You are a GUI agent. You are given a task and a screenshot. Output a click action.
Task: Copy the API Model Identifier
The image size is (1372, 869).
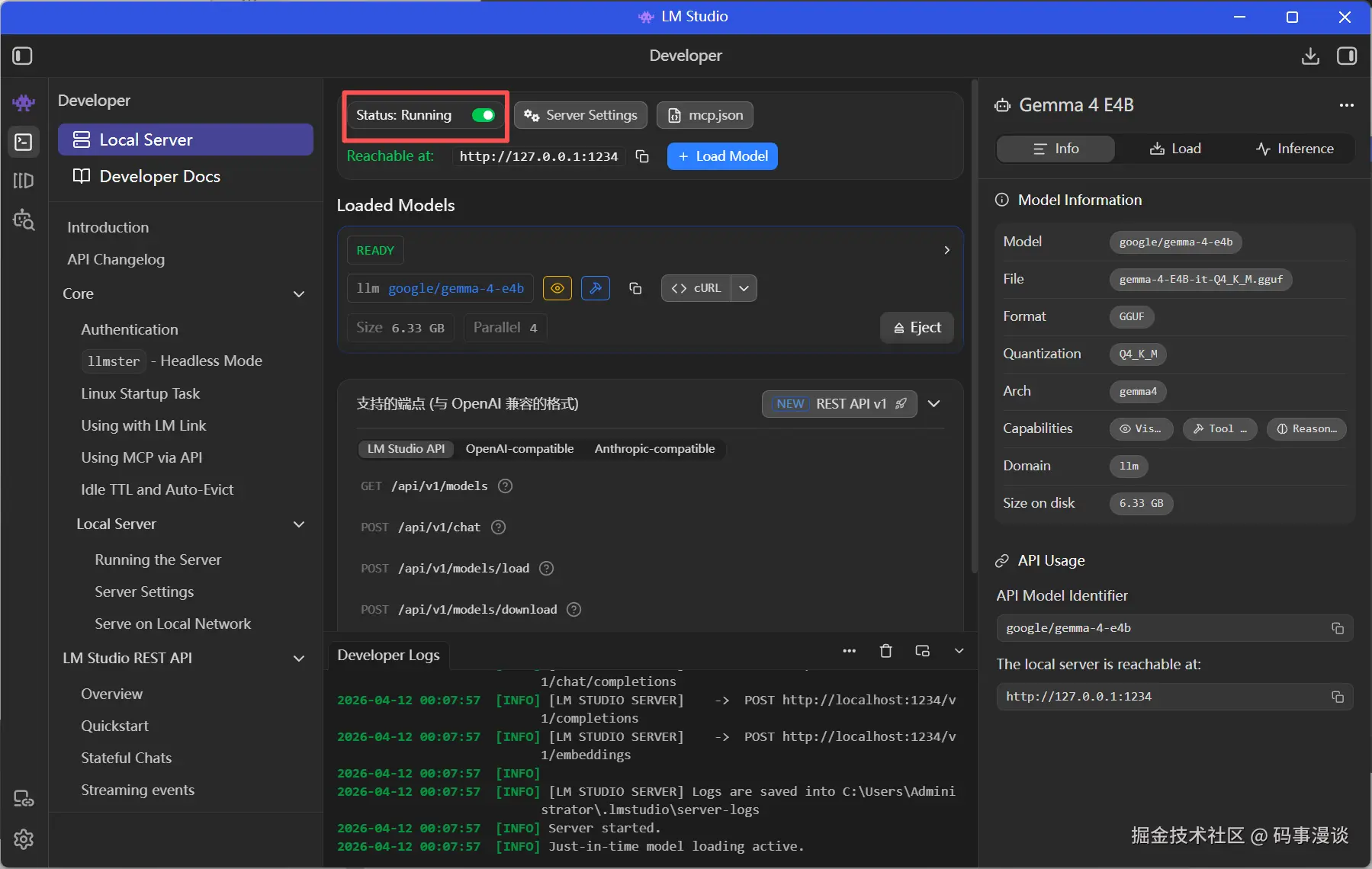click(1337, 628)
